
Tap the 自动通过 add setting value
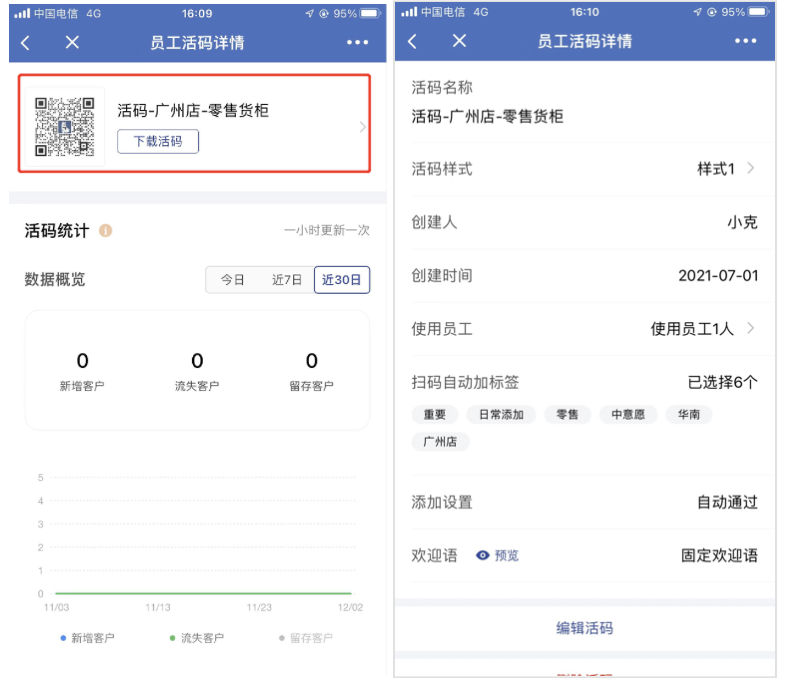[727, 503]
